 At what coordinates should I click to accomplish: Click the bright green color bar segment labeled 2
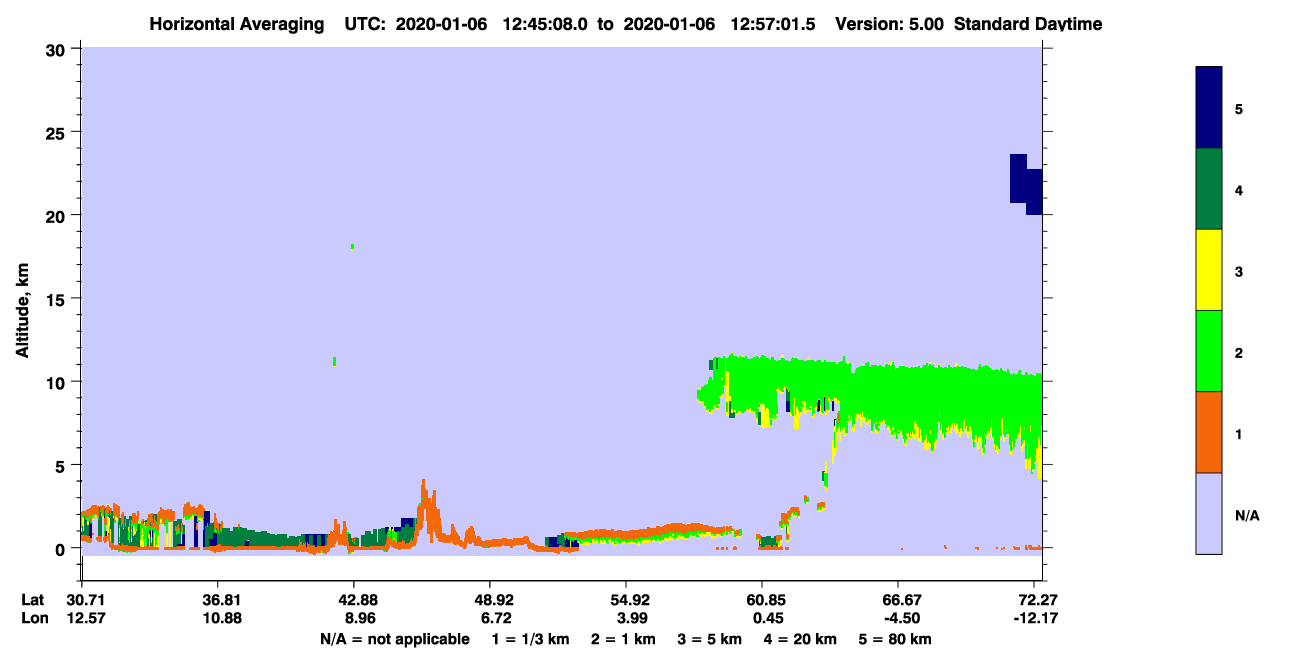[1208, 351]
